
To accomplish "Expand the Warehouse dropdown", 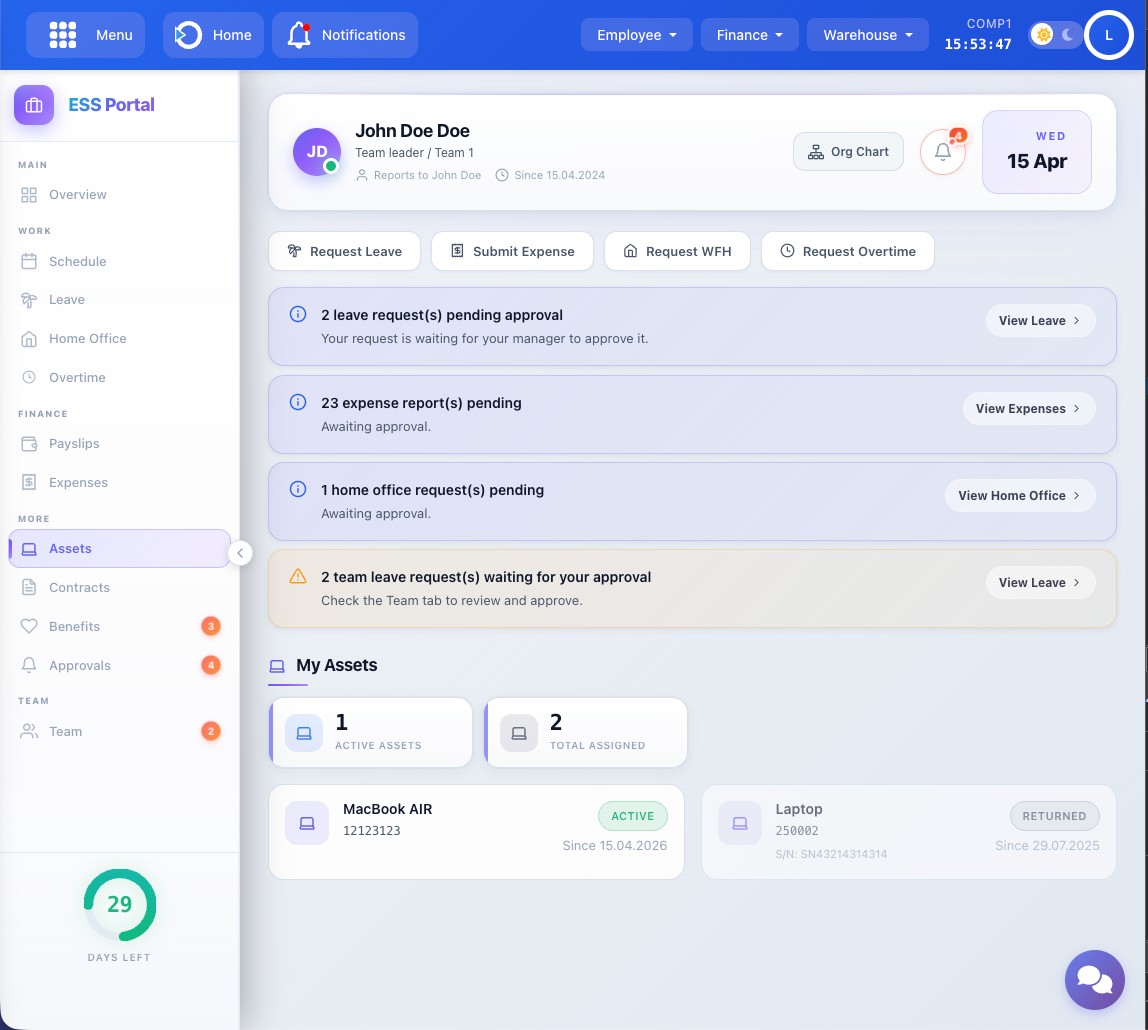I will coord(868,35).
